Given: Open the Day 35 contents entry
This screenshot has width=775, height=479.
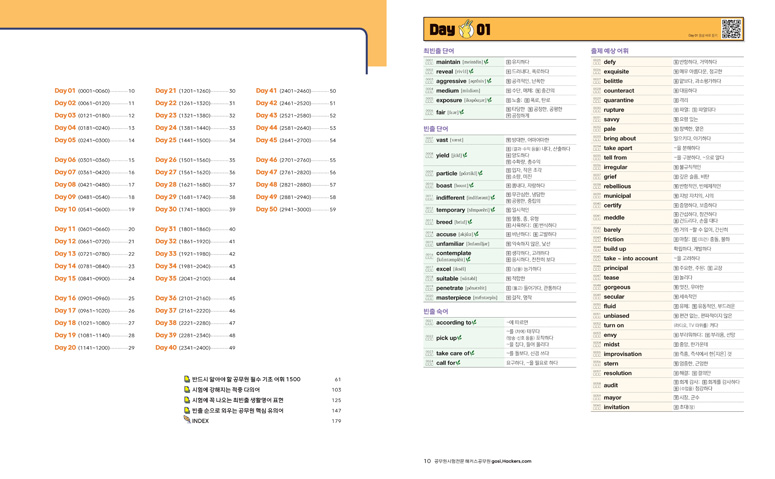Looking at the screenshot, I should [195, 279].
